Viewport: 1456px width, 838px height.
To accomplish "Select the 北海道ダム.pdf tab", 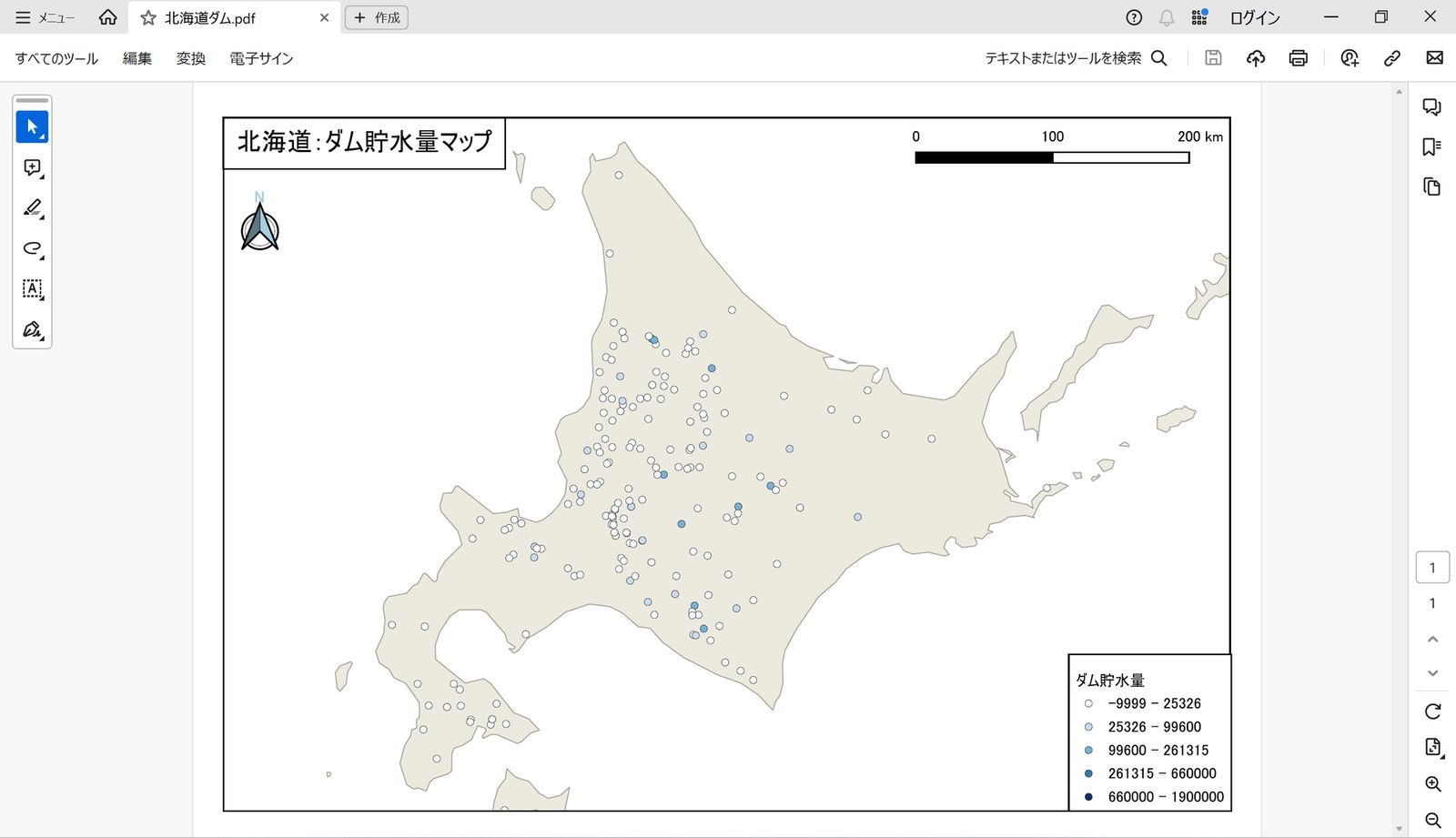I will click(x=235, y=18).
